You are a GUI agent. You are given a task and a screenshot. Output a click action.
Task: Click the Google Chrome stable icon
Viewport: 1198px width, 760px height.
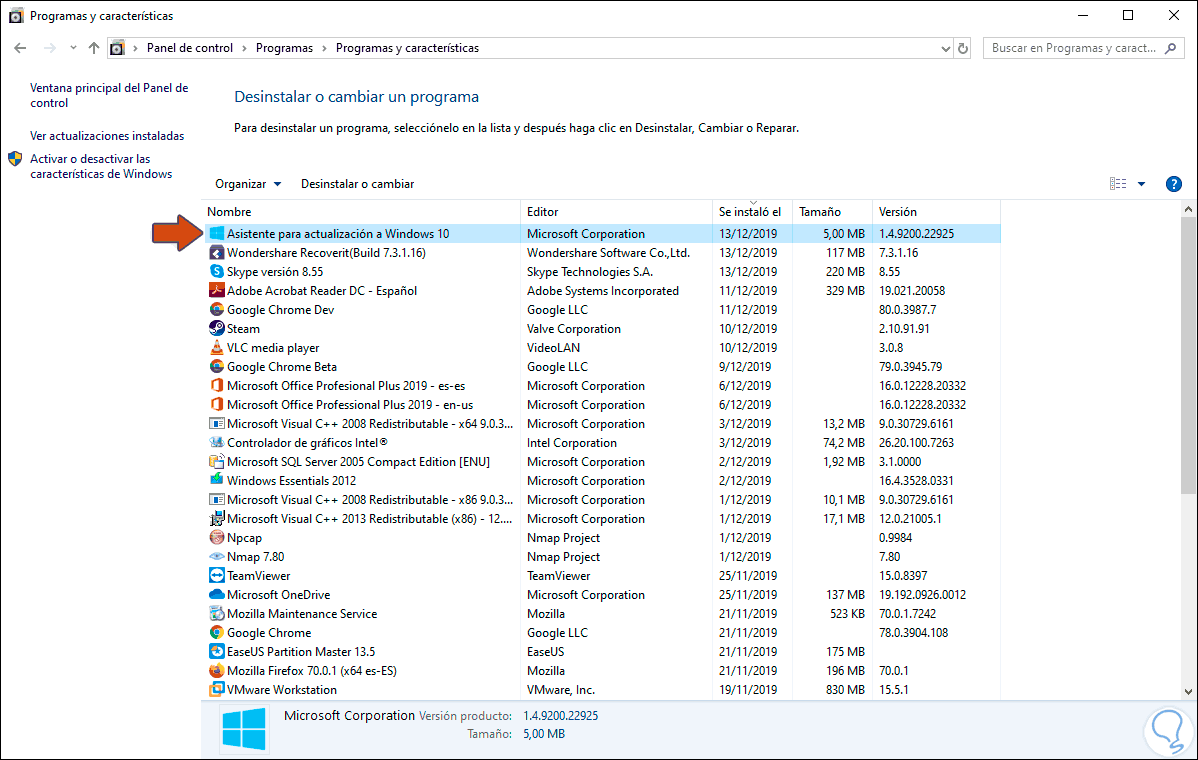(216, 632)
